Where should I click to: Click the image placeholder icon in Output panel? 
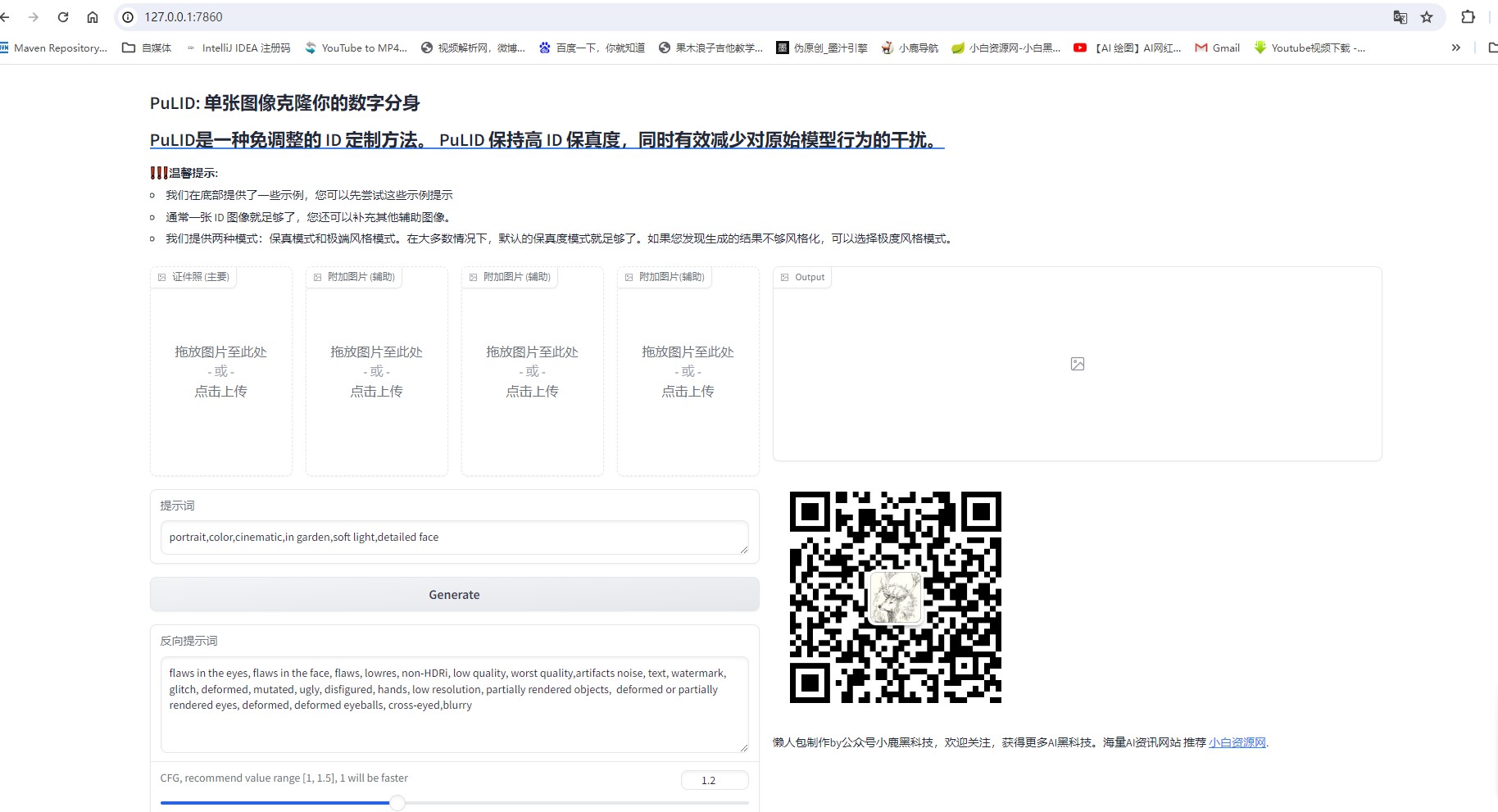click(1077, 364)
